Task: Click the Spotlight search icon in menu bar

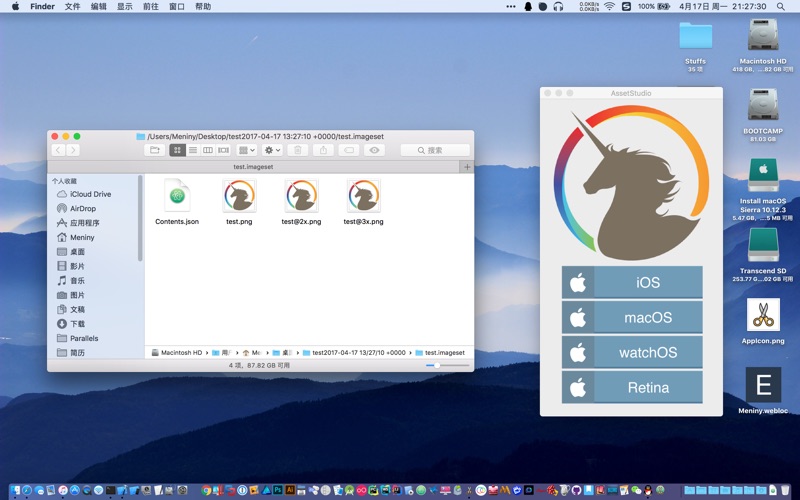Action: pos(781,6)
